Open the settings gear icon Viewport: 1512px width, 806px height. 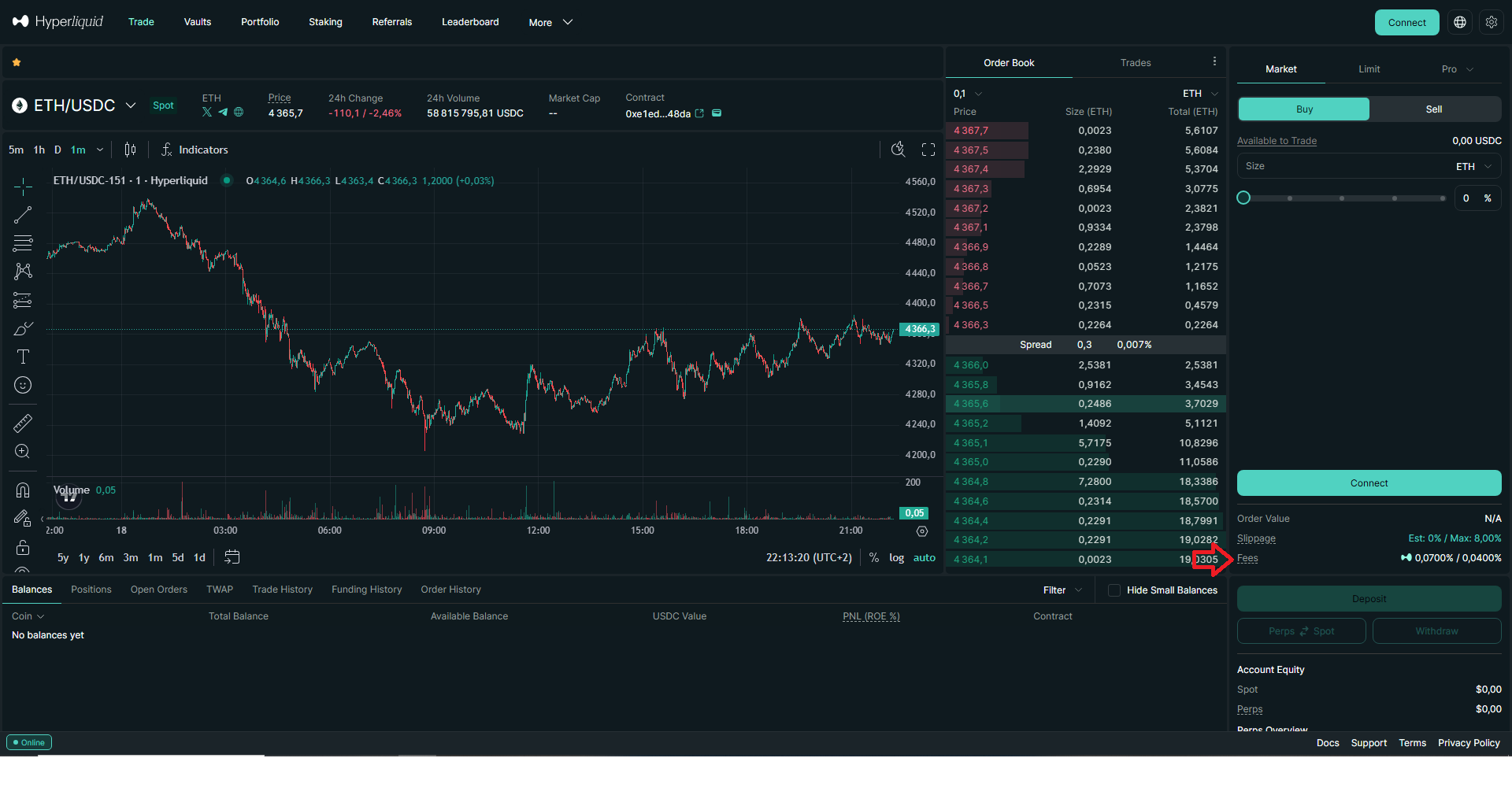tap(1492, 22)
